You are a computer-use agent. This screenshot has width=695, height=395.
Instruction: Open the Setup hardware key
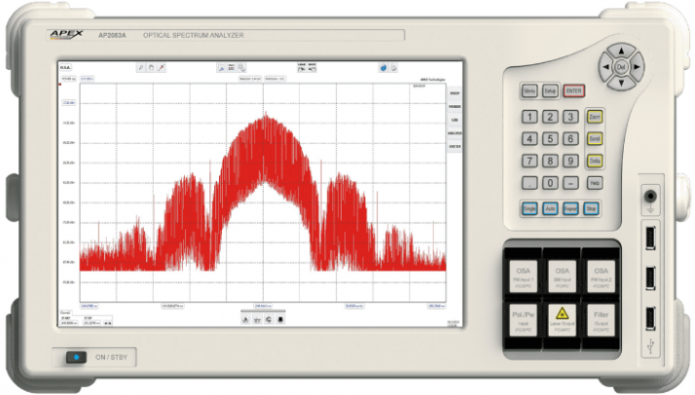tap(550, 91)
